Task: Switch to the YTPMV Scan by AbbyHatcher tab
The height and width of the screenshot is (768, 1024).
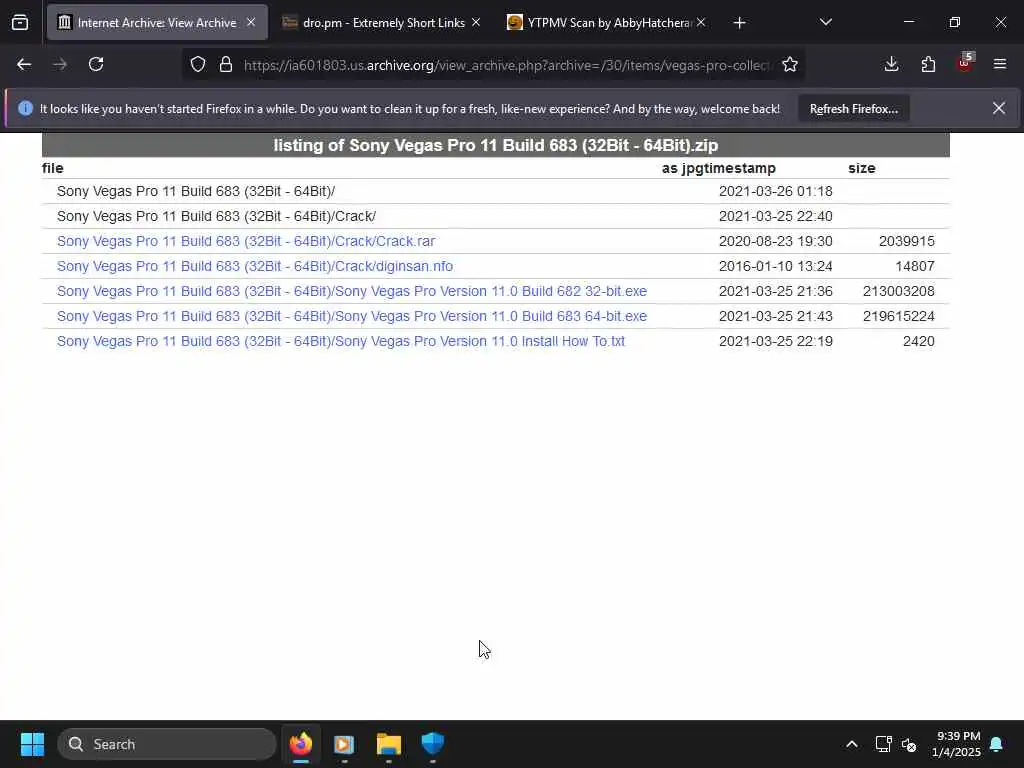Action: (x=609, y=22)
